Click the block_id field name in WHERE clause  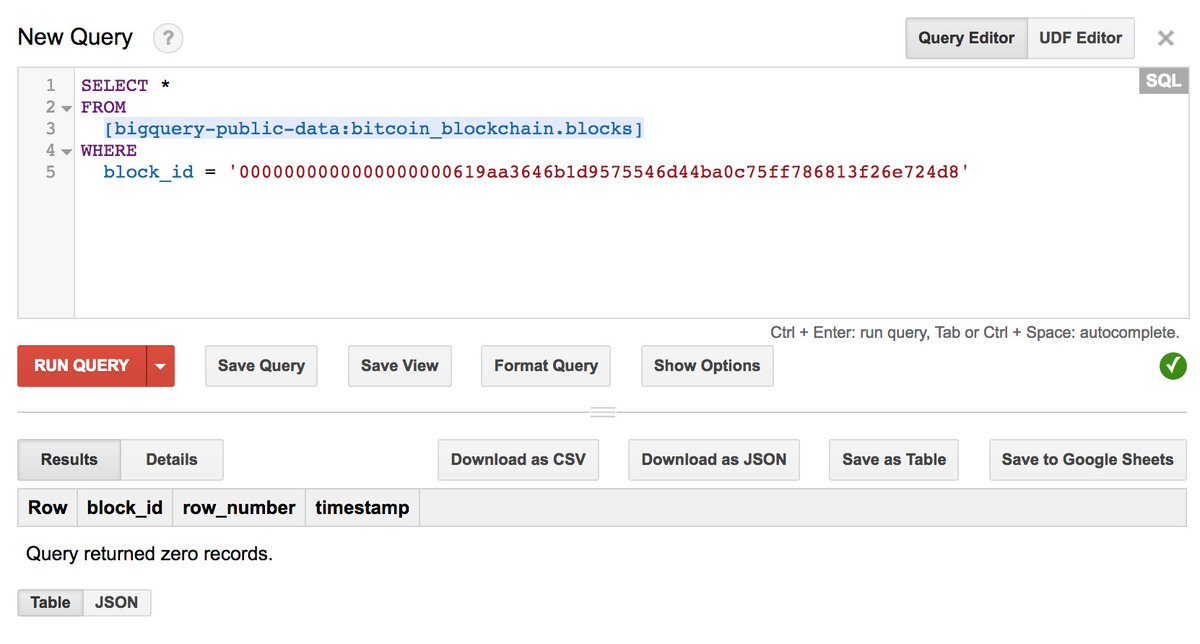tap(149, 173)
